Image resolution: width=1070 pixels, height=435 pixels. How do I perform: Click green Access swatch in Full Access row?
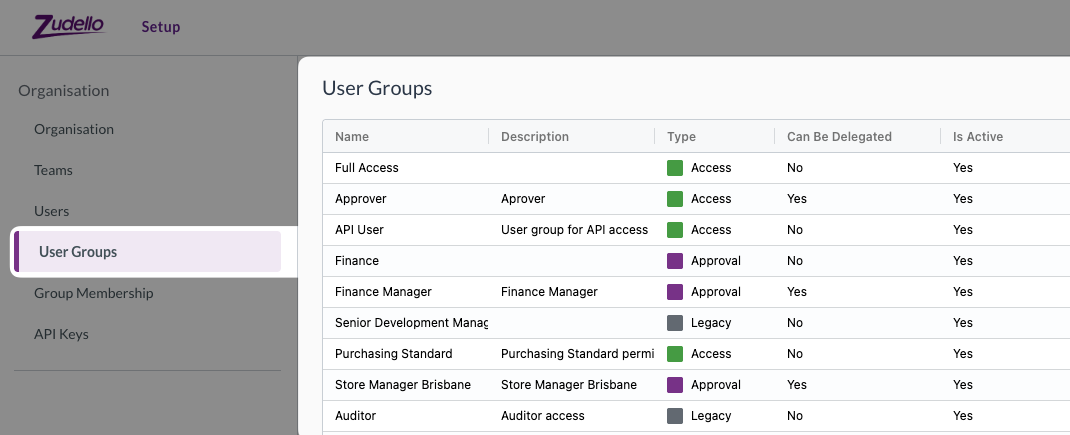pyautogui.click(x=674, y=168)
